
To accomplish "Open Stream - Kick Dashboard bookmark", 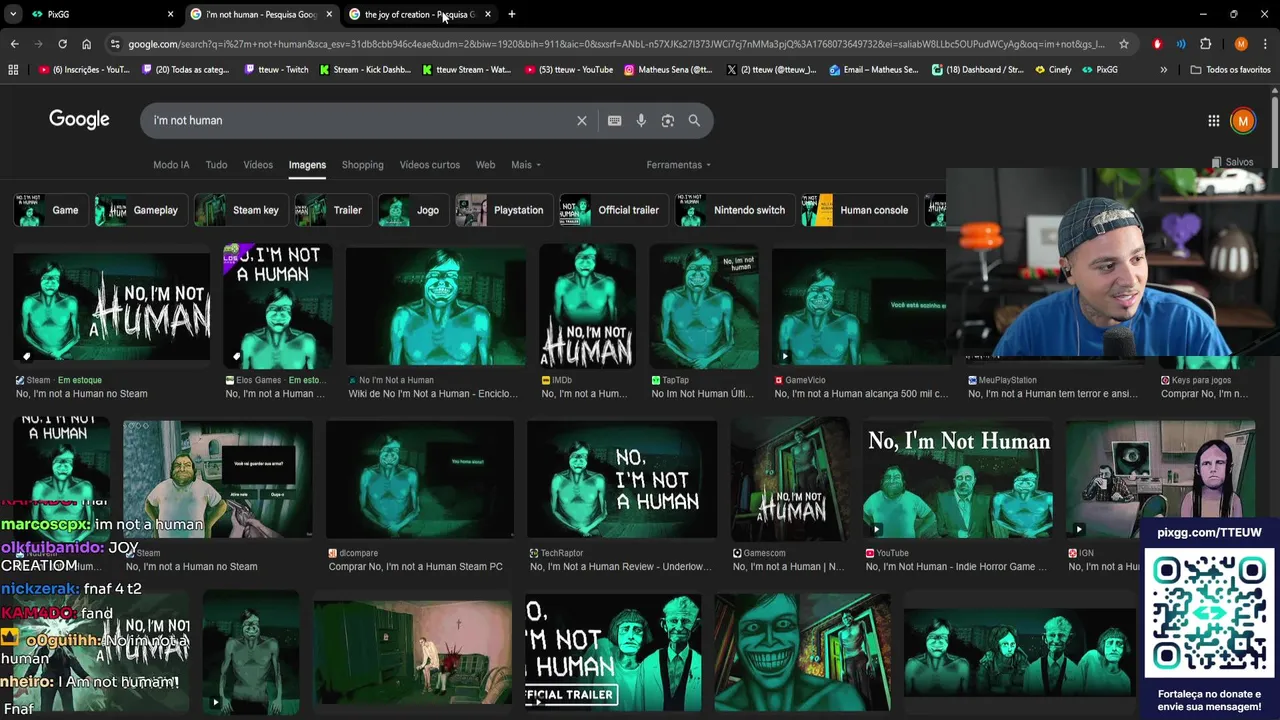I will pyautogui.click(x=365, y=70).
